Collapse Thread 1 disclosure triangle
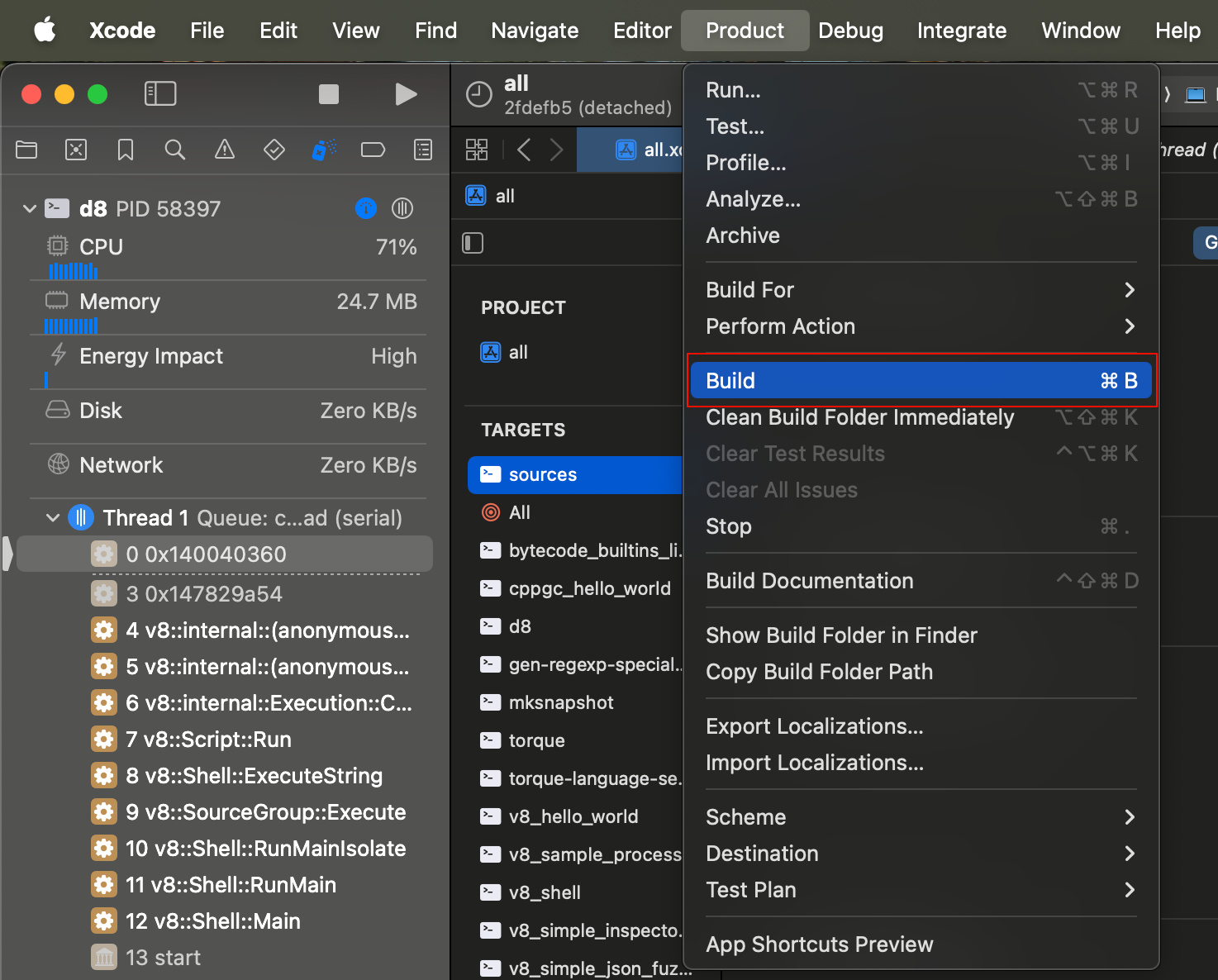This screenshot has height=980, width=1218. tap(53, 518)
